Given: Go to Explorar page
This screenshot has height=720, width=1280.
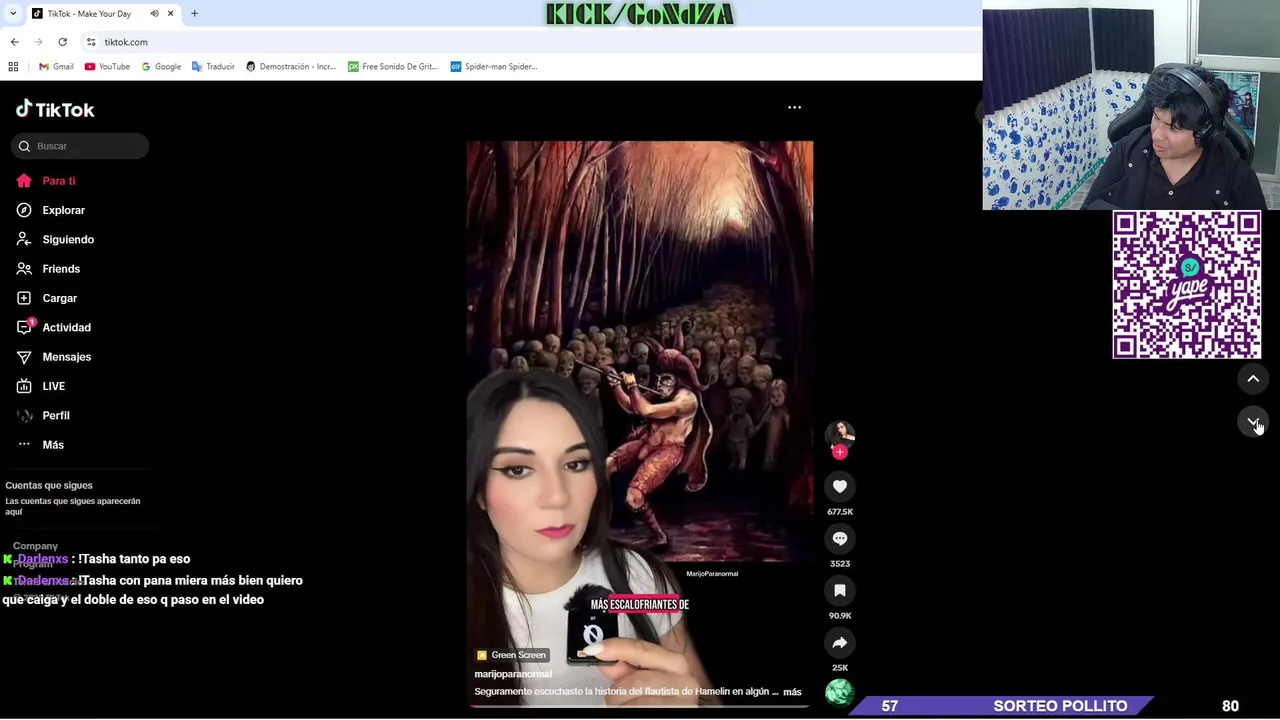Looking at the screenshot, I should pos(63,210).
